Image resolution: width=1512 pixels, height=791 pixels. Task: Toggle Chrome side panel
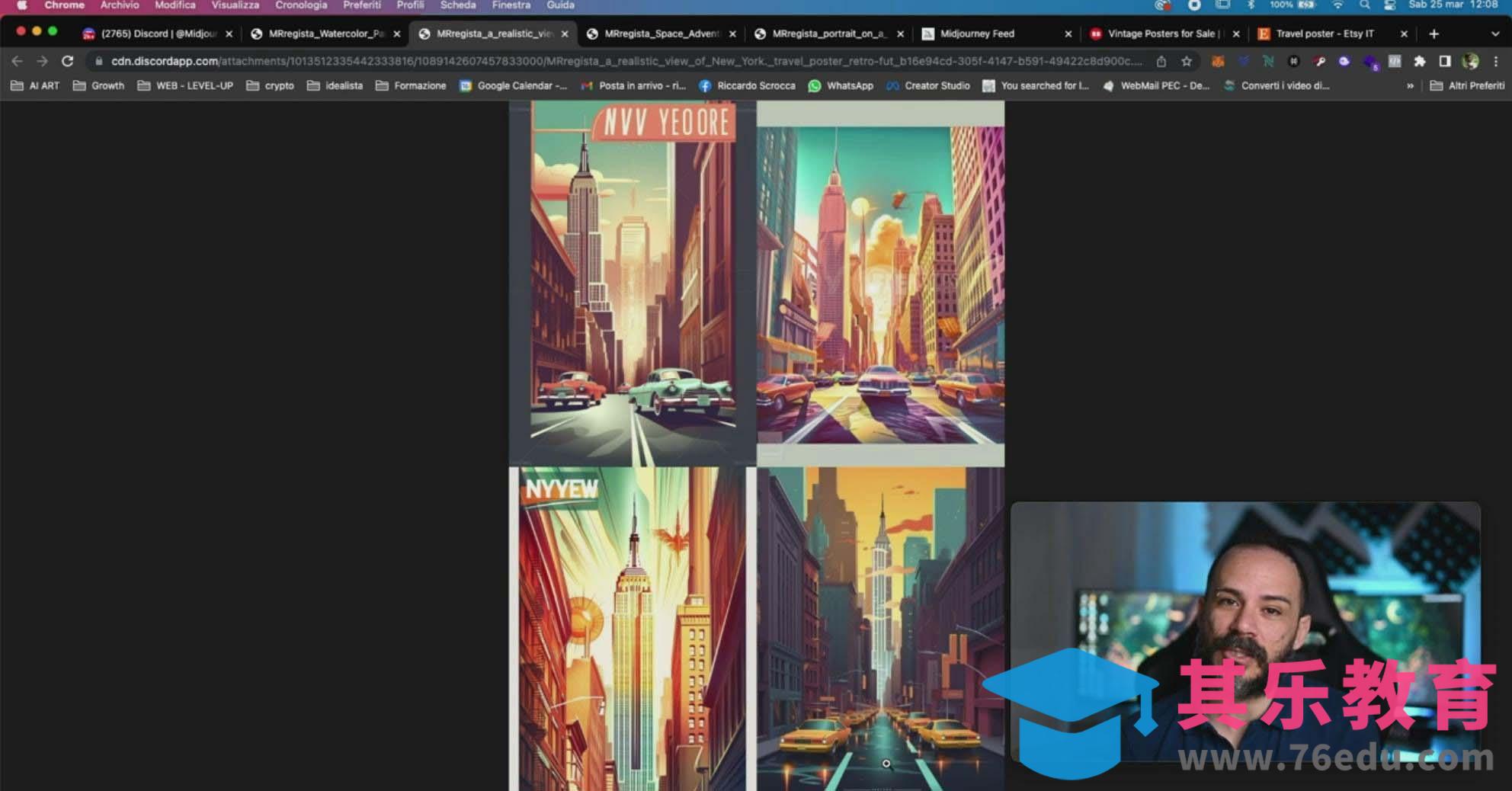point(1444,61)
